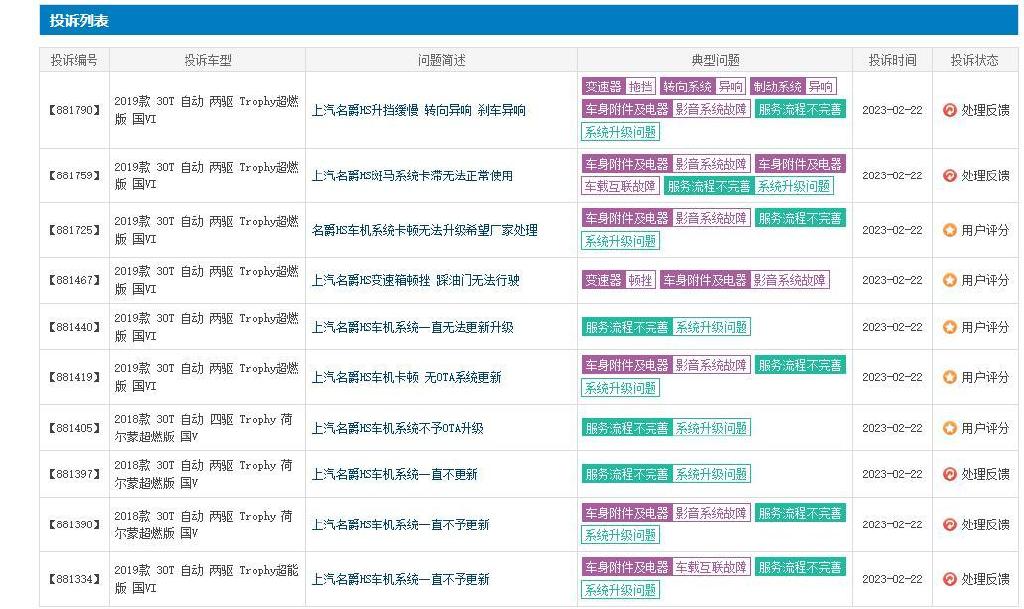Click the 投诉时间 column header
Viewport: 1024px width, 609px height.
click(x=892, y=60)
